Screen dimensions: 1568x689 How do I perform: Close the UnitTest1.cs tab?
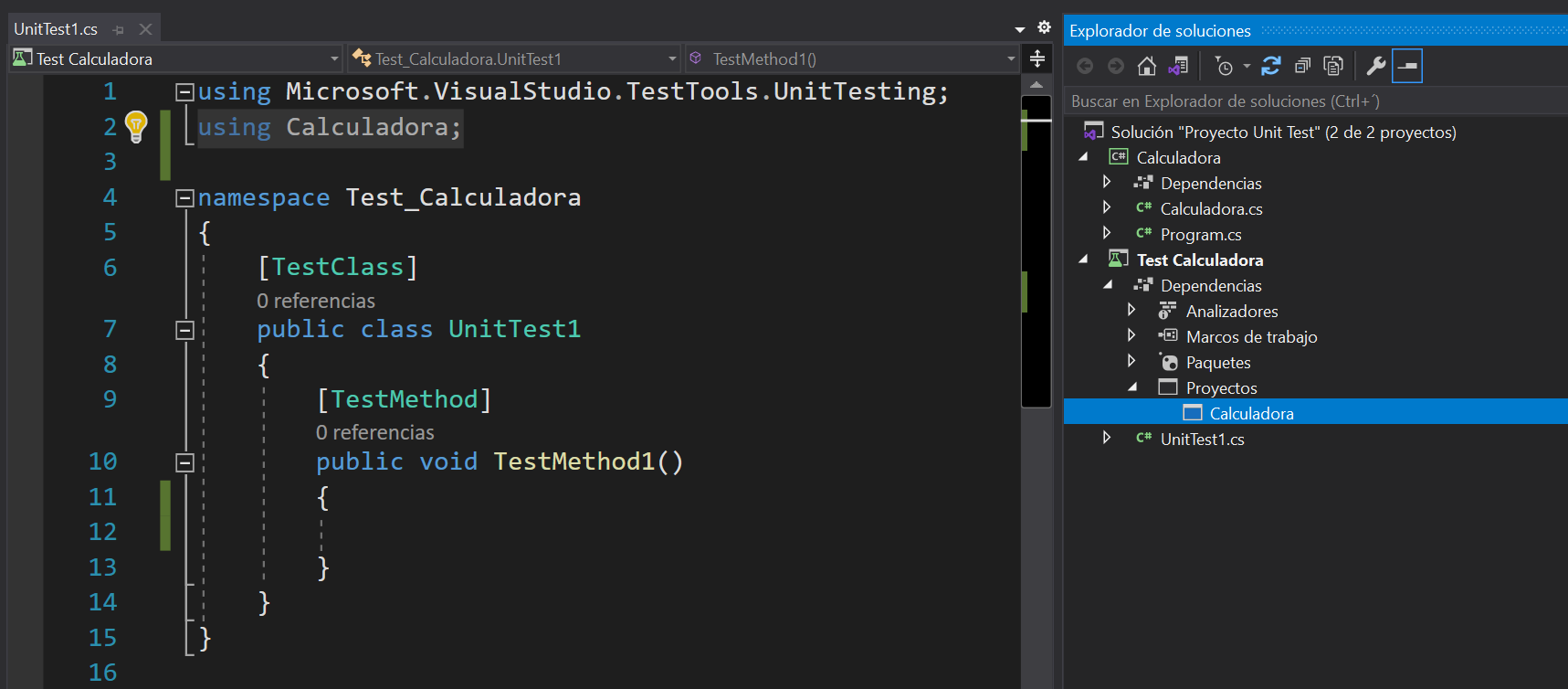(x=145, y=29)
